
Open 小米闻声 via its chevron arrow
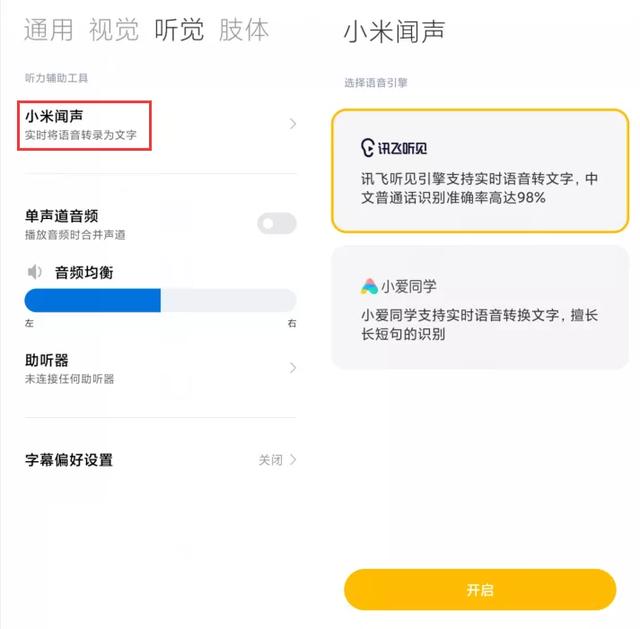[292, 124]
